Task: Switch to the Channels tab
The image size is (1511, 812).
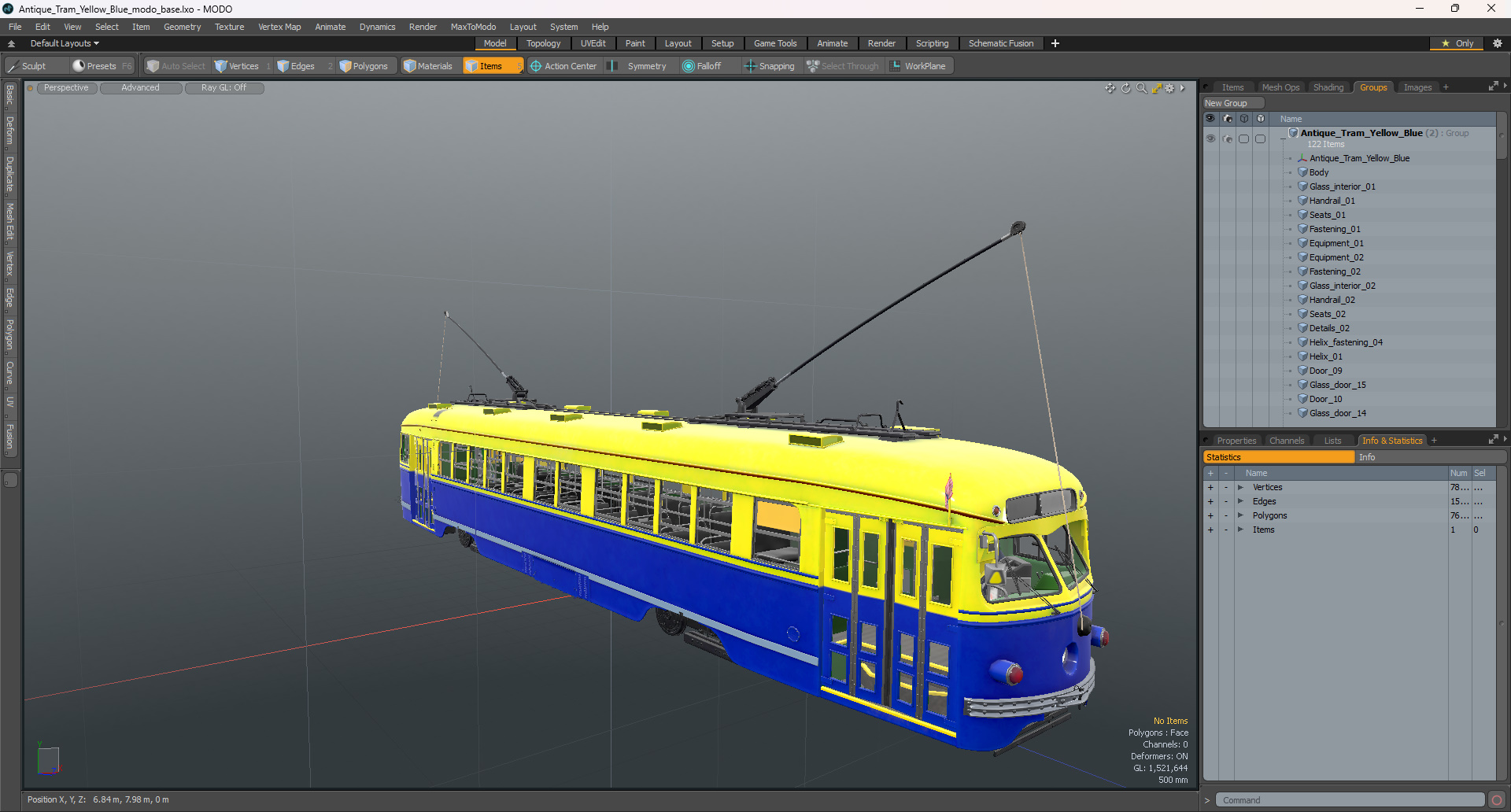Action: pyautogui.click(x=1287, y=441)
